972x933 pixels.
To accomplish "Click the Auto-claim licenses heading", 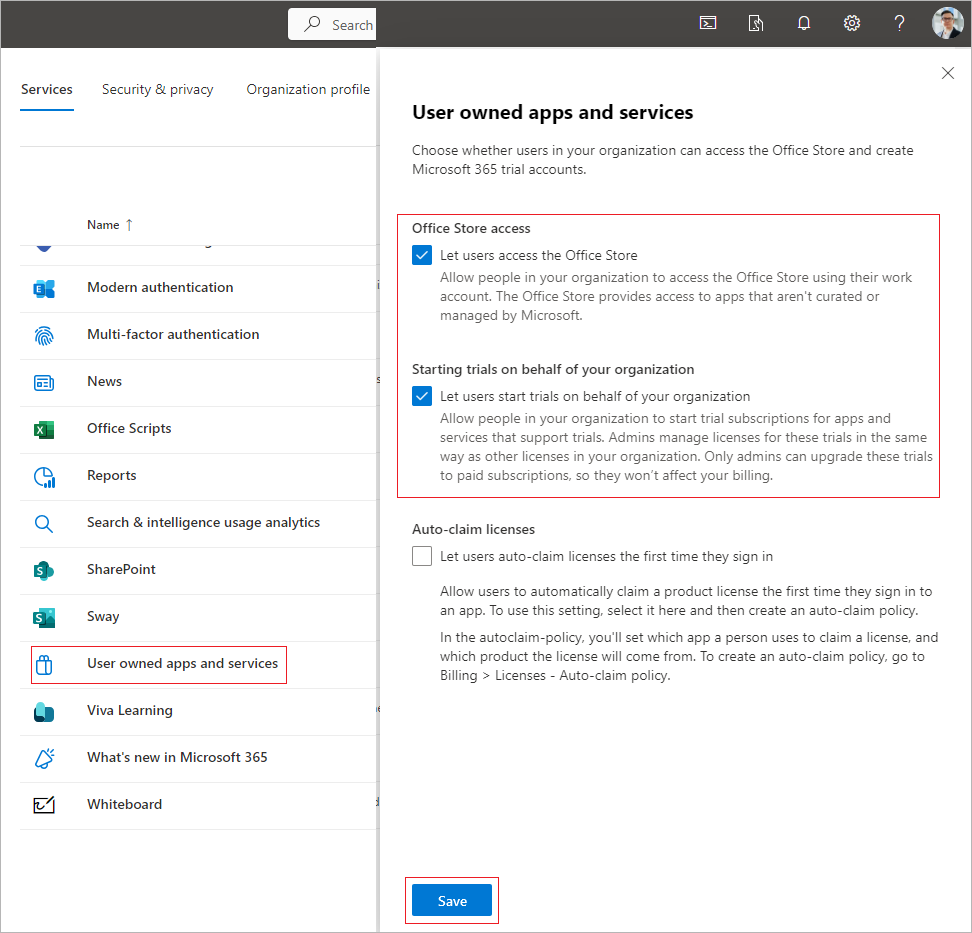I will pos(473,529).
